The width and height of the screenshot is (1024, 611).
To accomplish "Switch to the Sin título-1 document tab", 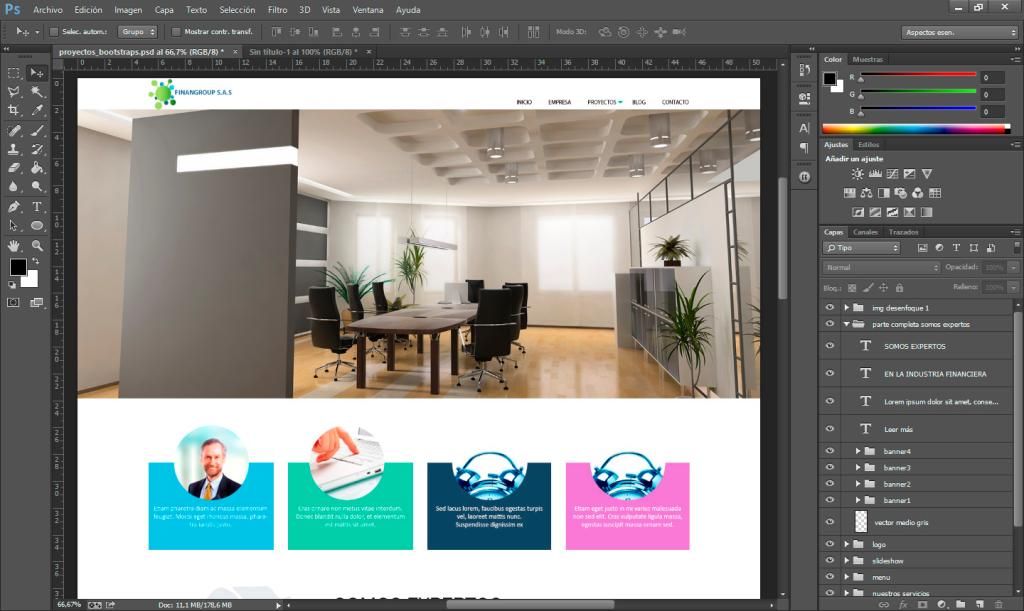I will tap(304, 52).
